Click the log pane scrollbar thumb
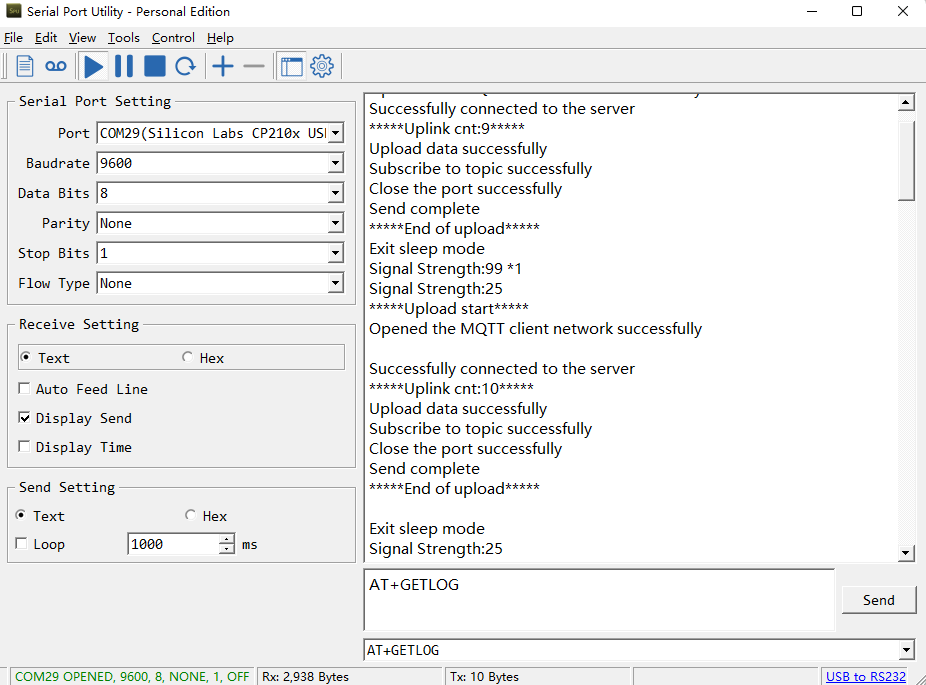926x685 pixels. [906, 161]
